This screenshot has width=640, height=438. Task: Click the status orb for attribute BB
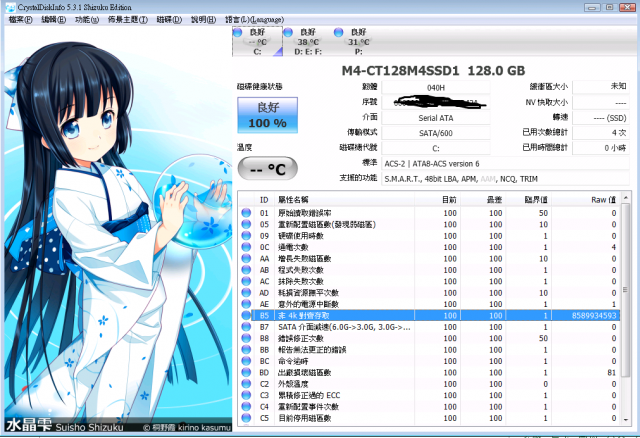[x=246, y=350]
